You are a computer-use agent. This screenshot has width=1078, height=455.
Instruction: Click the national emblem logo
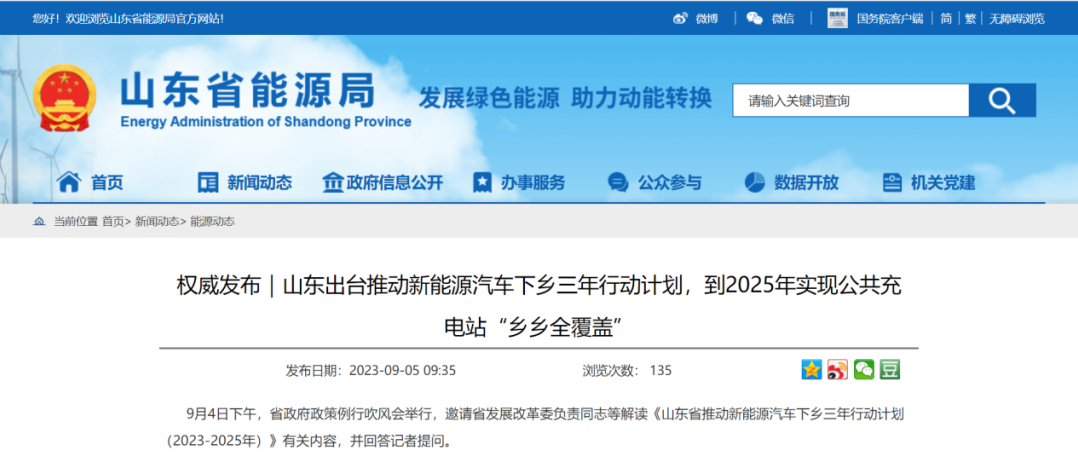tap(64, 100)
